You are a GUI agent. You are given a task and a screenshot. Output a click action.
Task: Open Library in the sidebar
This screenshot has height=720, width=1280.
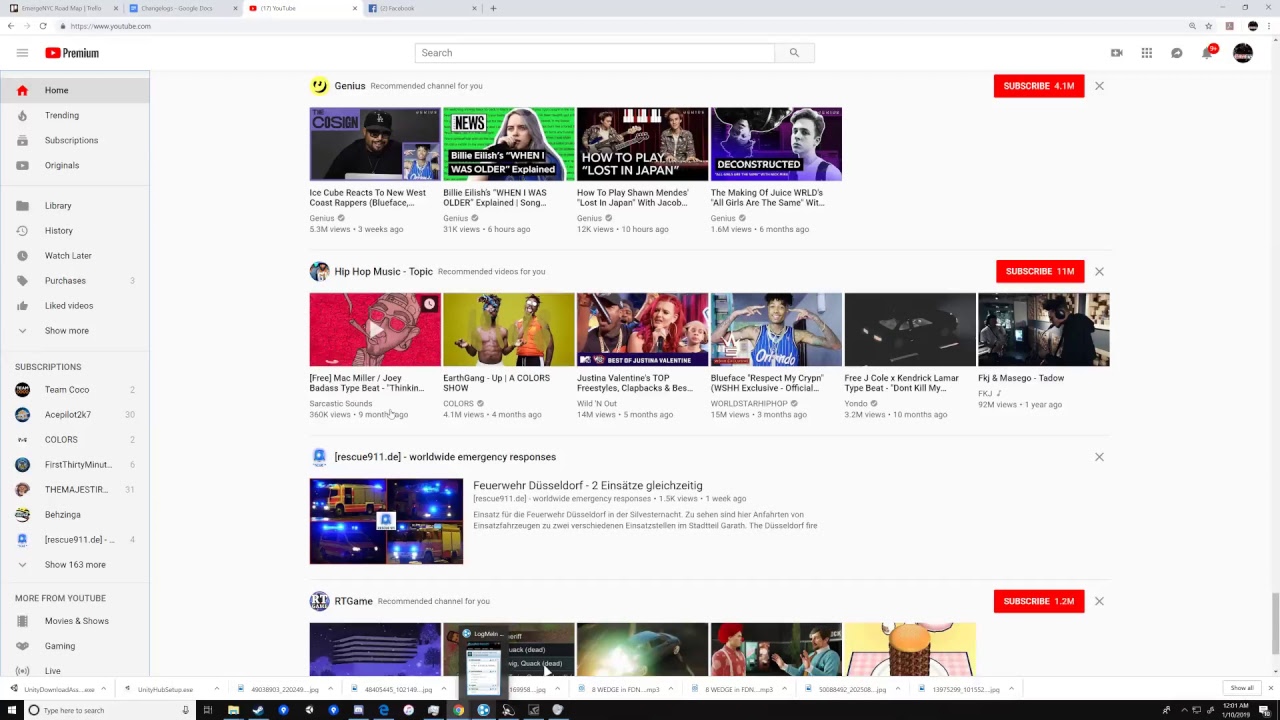click(x=75, y=205)
